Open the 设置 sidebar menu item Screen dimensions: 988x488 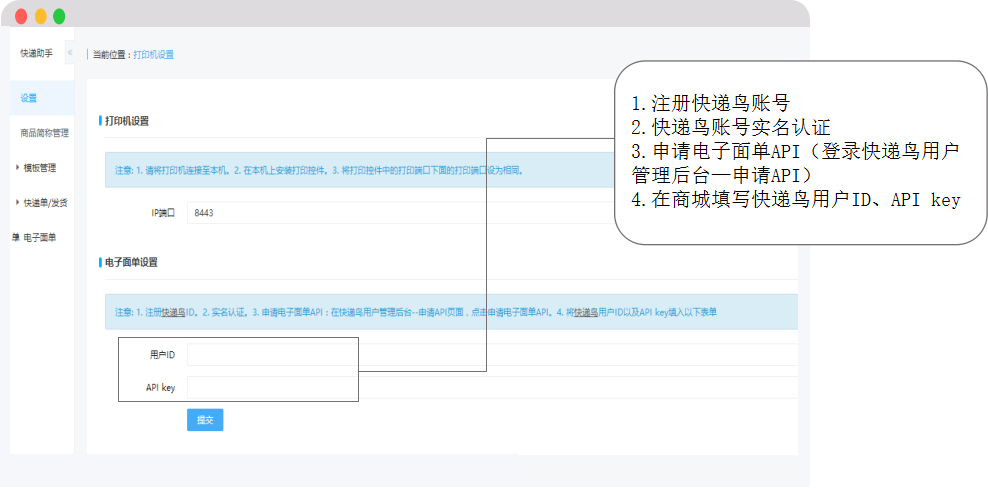42,98
